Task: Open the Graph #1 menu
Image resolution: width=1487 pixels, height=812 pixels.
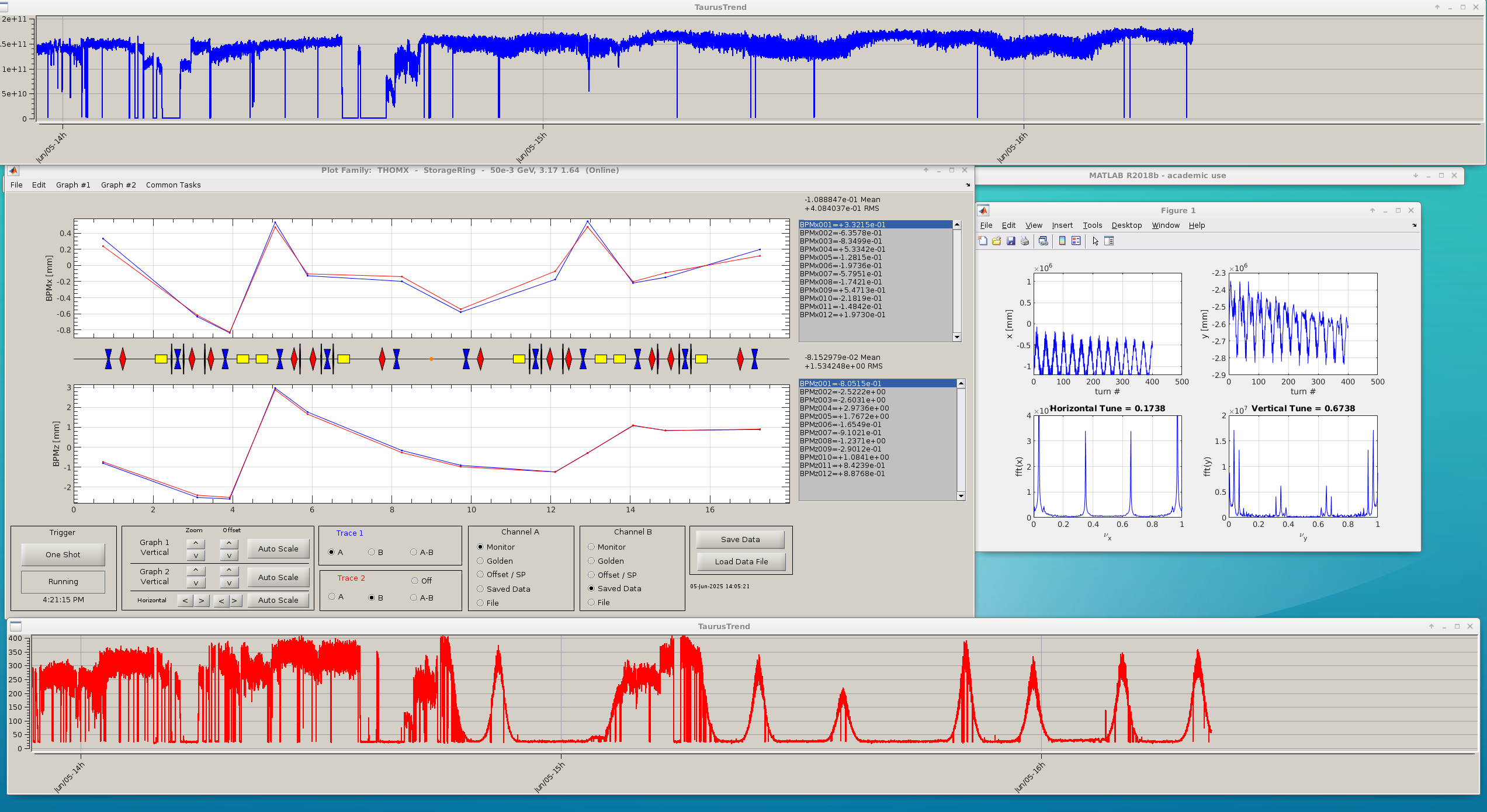Action: 73,185
